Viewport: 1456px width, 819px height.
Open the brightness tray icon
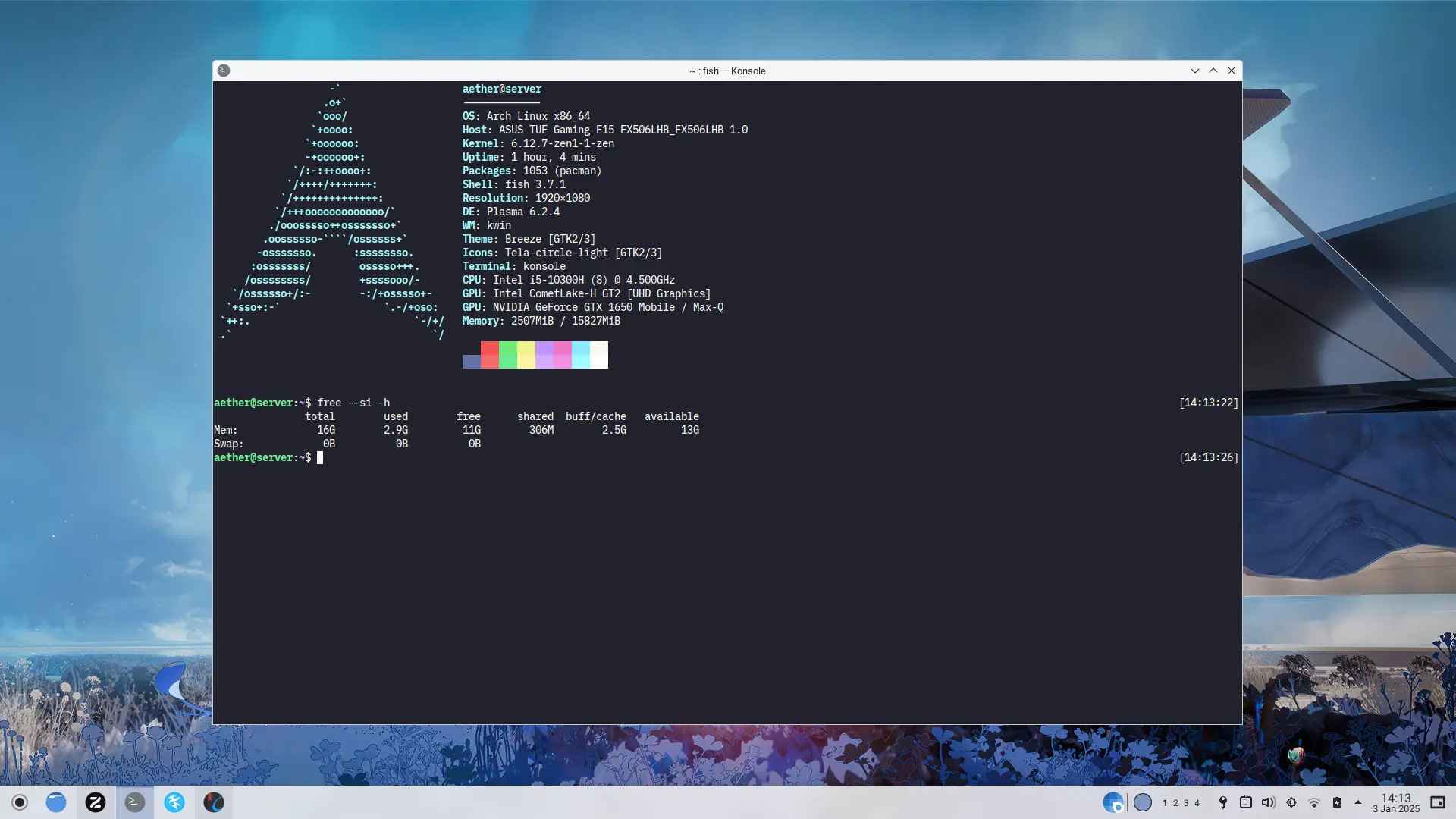pos(1291,802)
